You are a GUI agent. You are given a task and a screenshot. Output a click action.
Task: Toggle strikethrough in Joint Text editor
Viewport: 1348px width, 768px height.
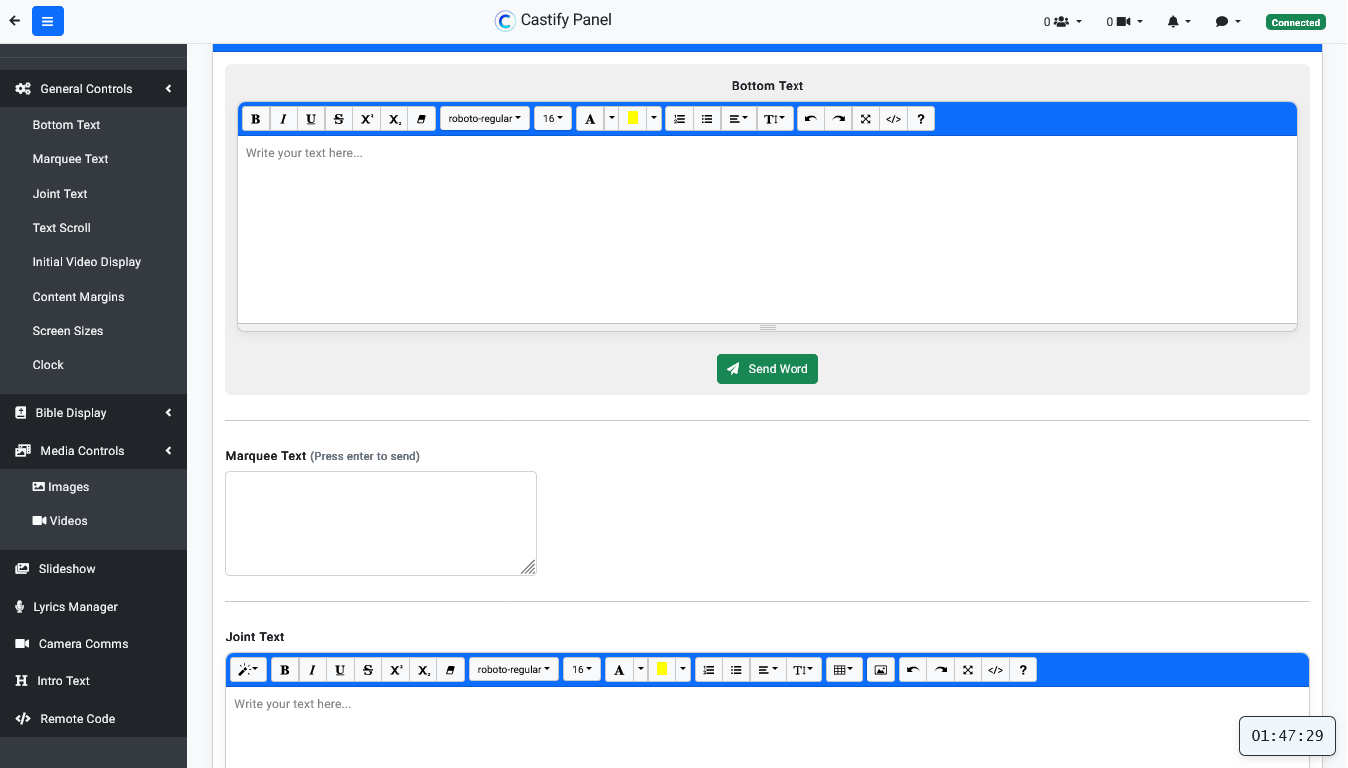[369, 670]
